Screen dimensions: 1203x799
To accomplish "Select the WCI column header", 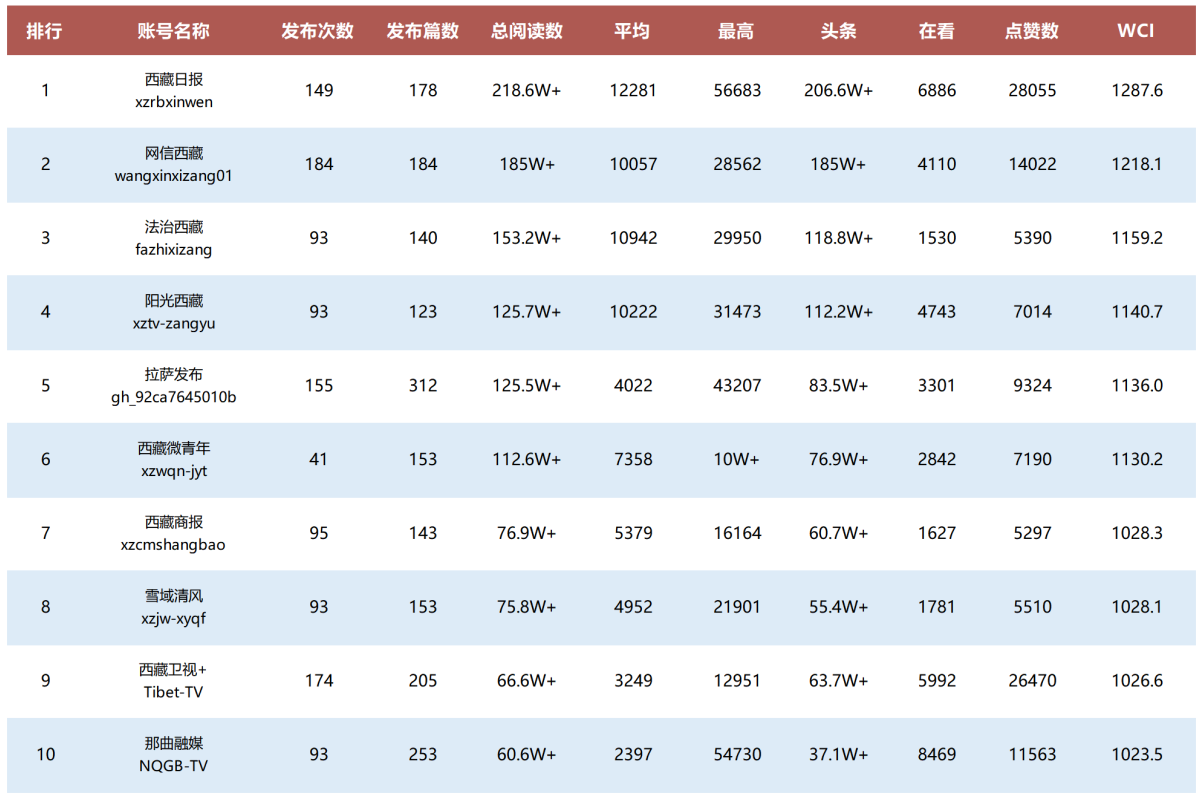I will pyautogui.click(x=1136, y=31).
